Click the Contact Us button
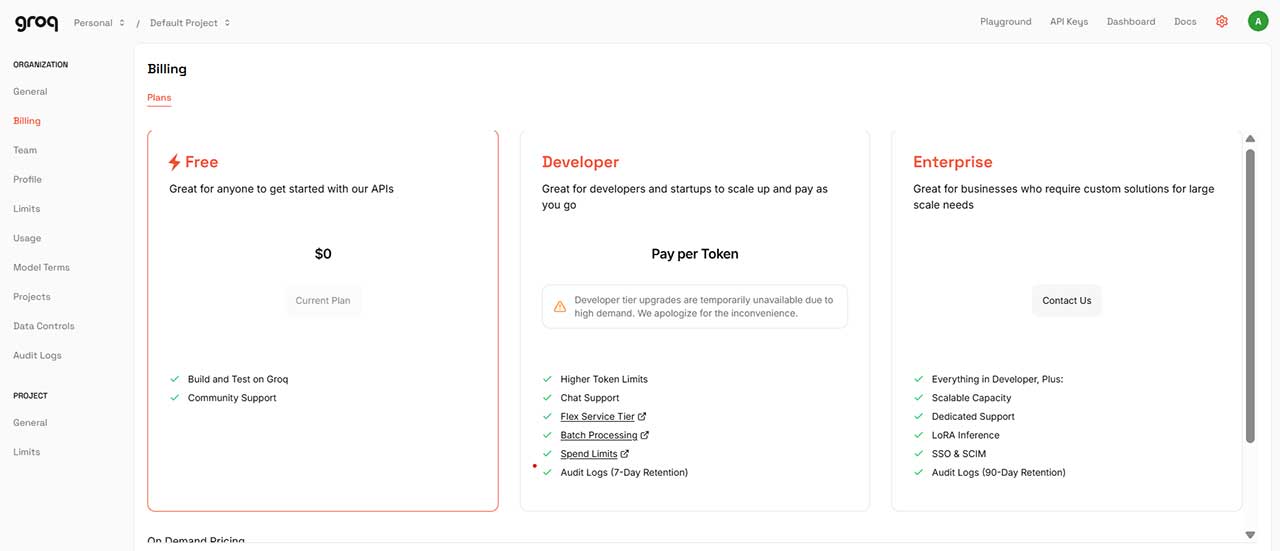The width and height of the screenshot is (1280, 551). pos(1067,301)
